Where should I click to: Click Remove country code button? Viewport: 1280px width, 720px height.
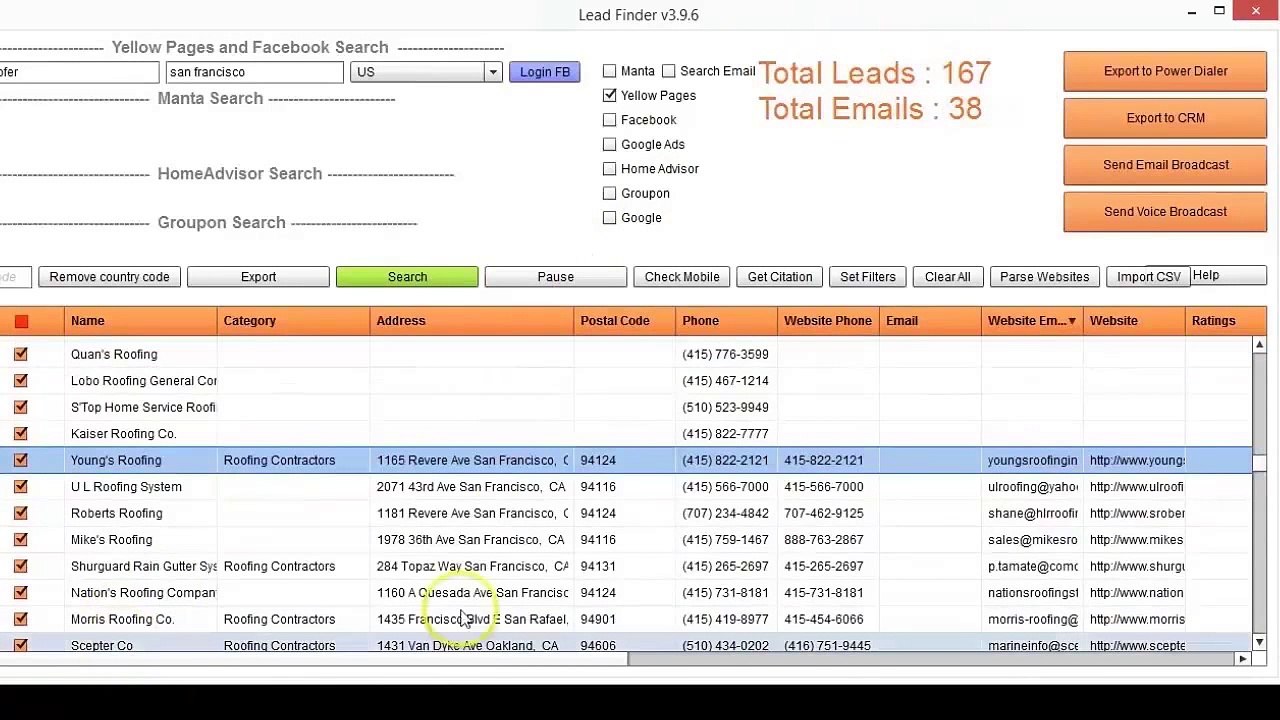109,277
